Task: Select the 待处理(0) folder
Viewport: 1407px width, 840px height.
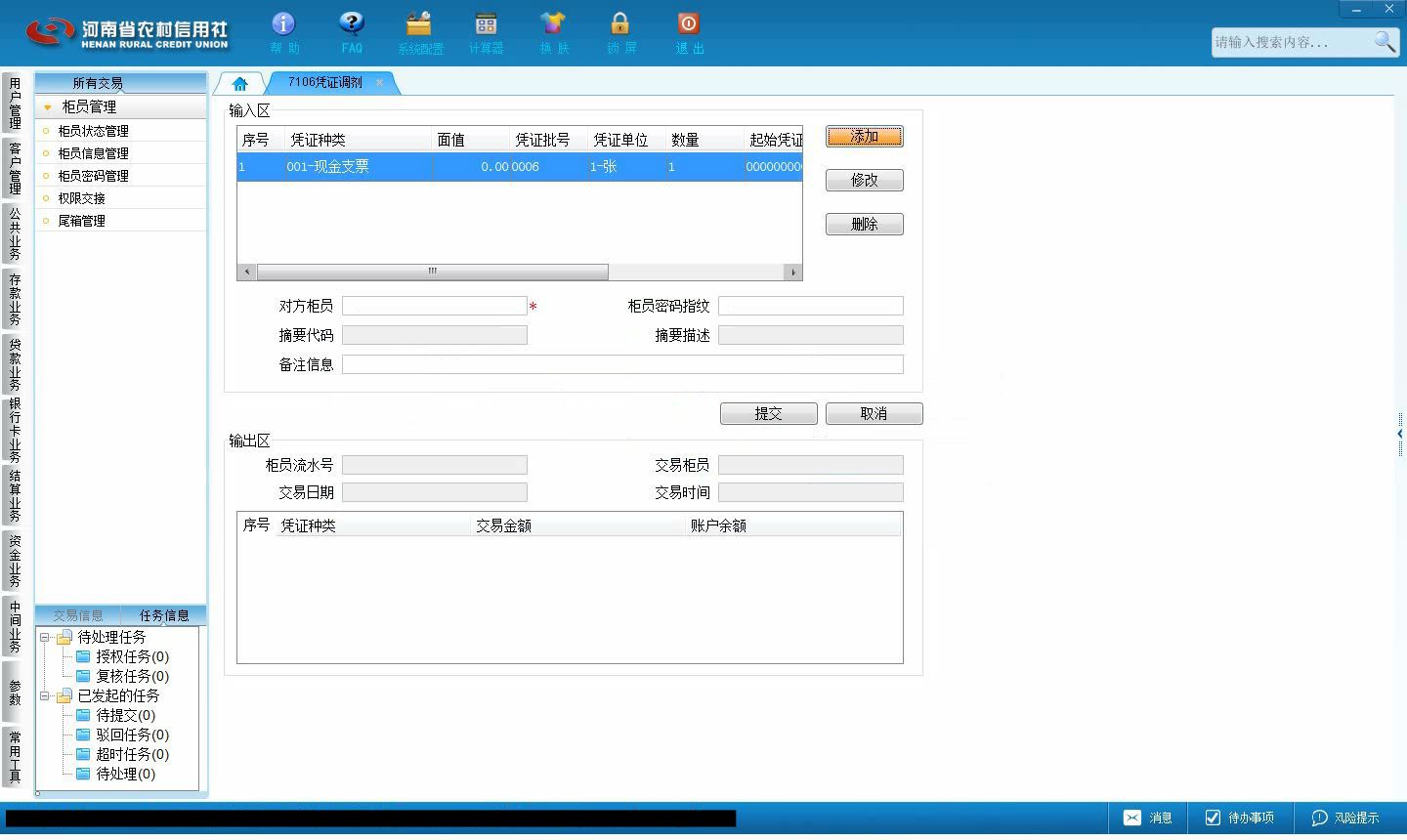Action: coord(115,774)
